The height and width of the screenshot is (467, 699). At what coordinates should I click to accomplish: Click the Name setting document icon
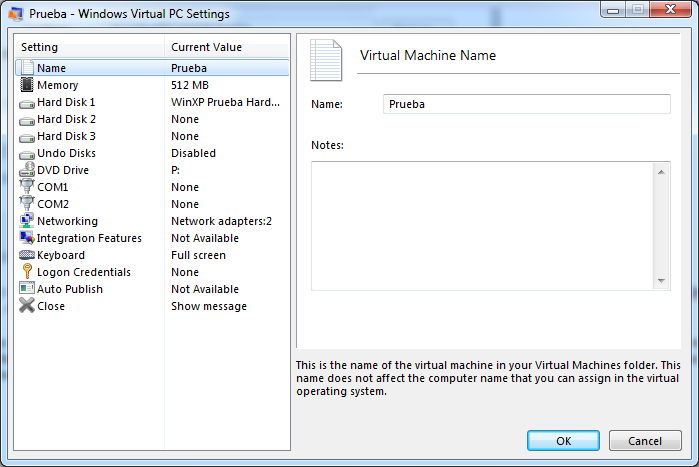[27, 68]
